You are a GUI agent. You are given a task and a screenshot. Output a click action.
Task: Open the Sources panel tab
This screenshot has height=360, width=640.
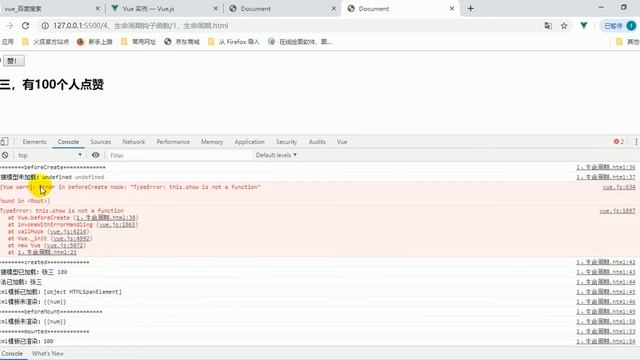point(100,142)
